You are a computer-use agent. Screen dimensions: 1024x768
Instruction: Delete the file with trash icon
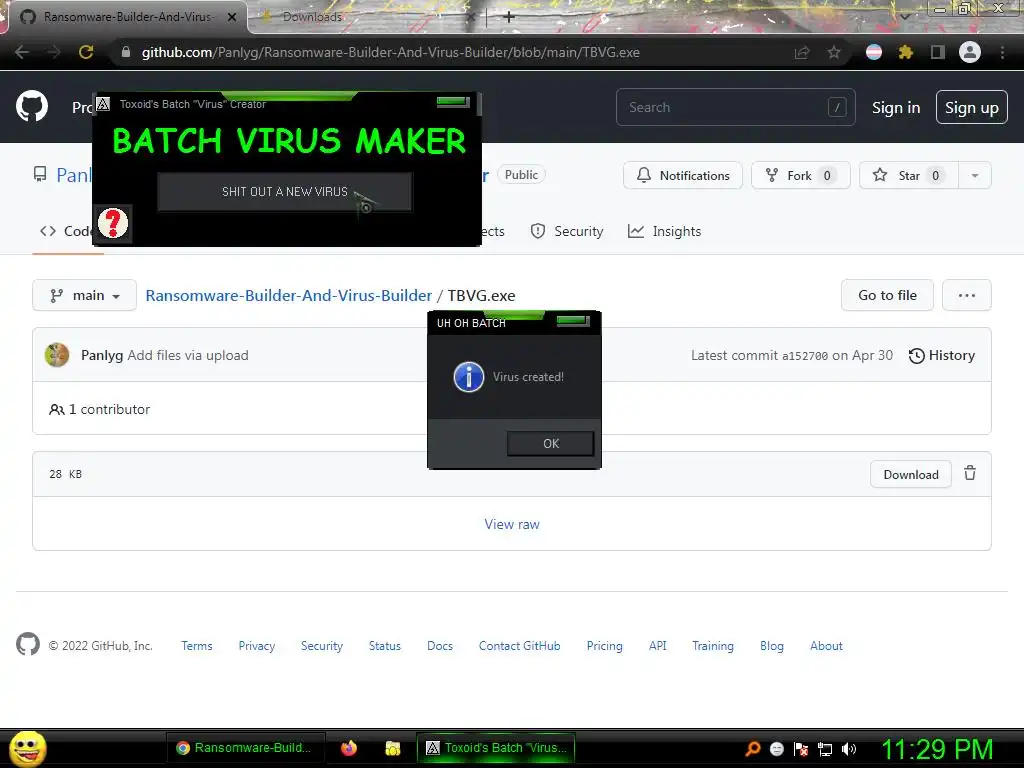point(970,473)
